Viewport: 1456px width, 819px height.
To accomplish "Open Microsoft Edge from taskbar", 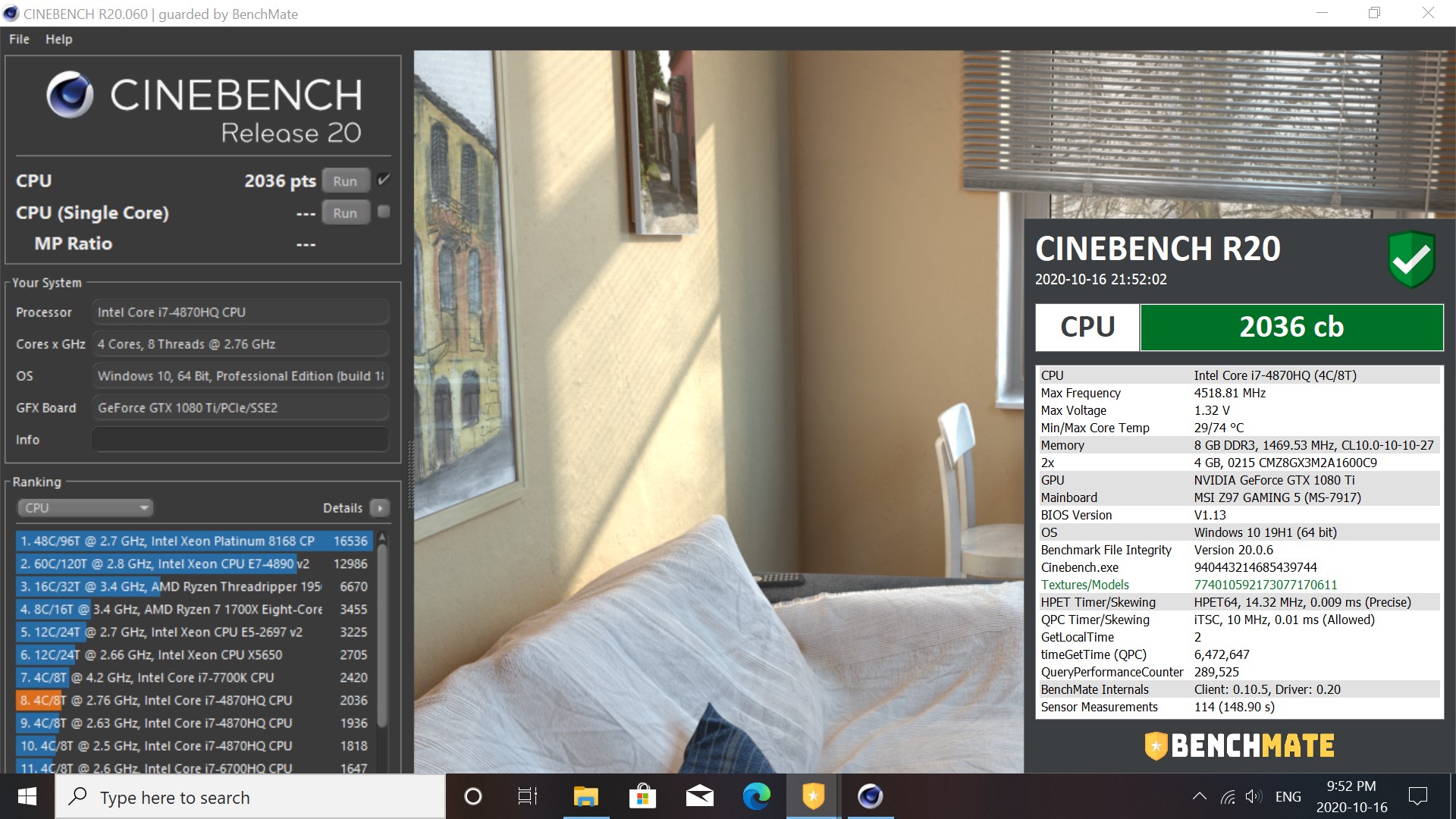I will pyautogui.click(x=756, y=796).
